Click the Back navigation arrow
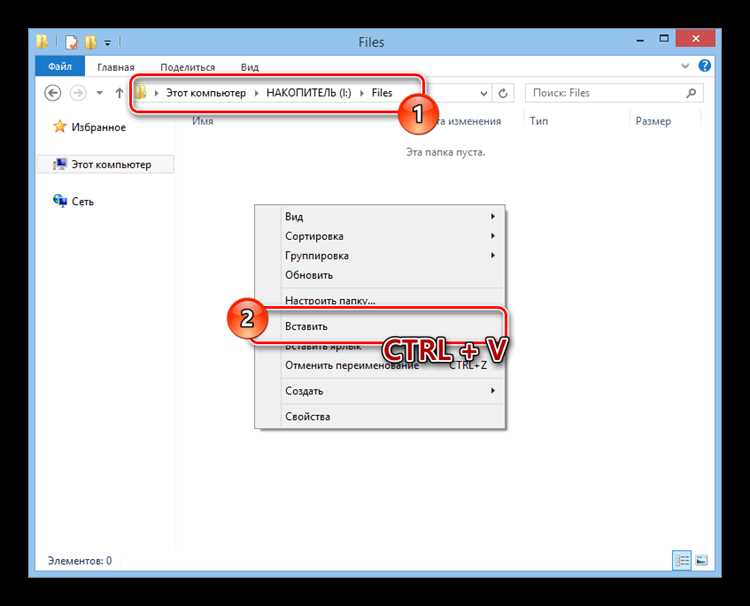Screen dimensions: 750x606 (53, 93)
